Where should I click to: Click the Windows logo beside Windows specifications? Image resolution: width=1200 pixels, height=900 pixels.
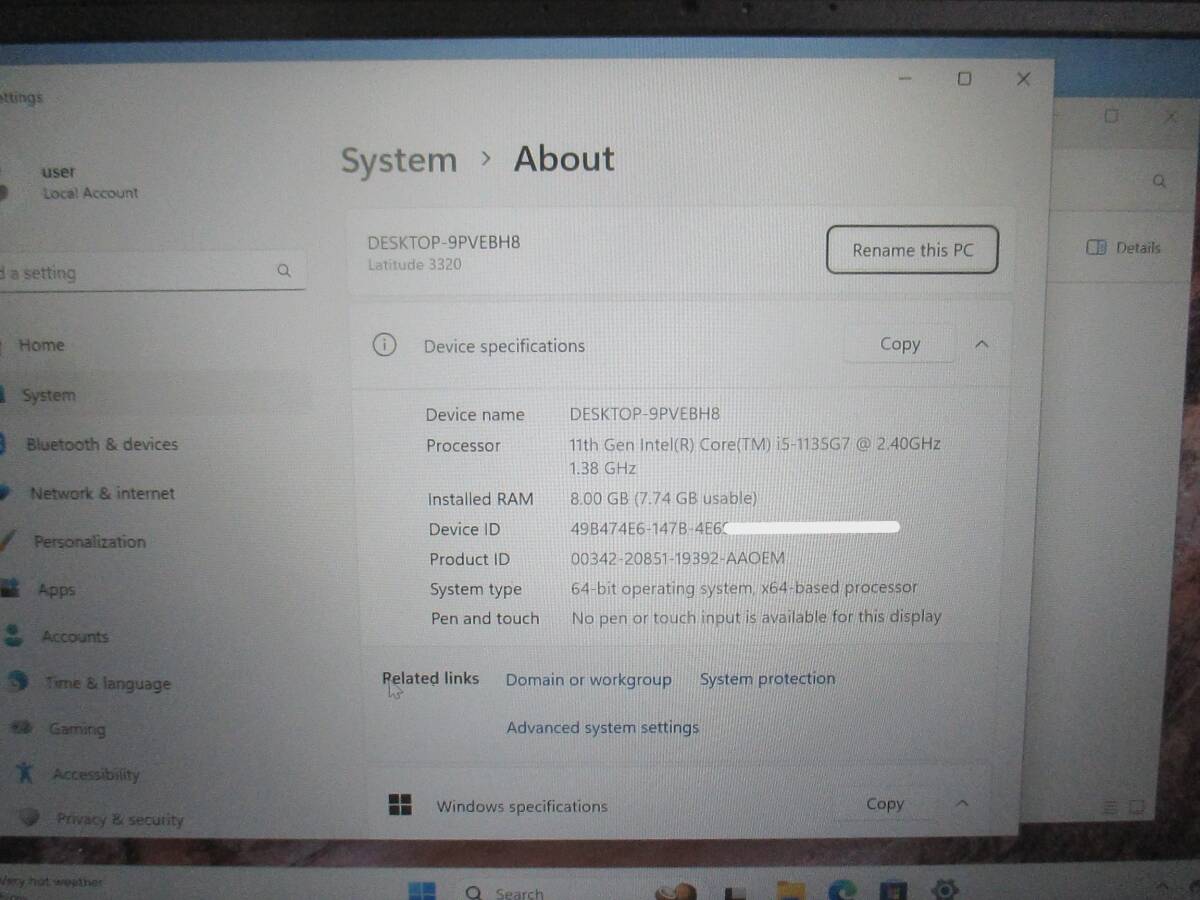coord(400,806)
